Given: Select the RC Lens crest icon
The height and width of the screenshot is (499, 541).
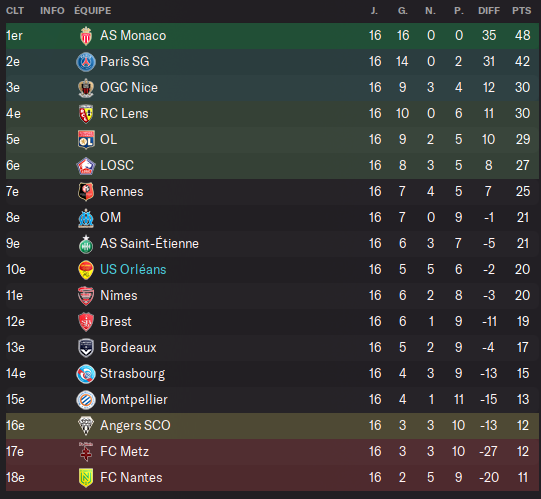Looking at the screenshot, I should pyautogui.click(x=86, y=114).
